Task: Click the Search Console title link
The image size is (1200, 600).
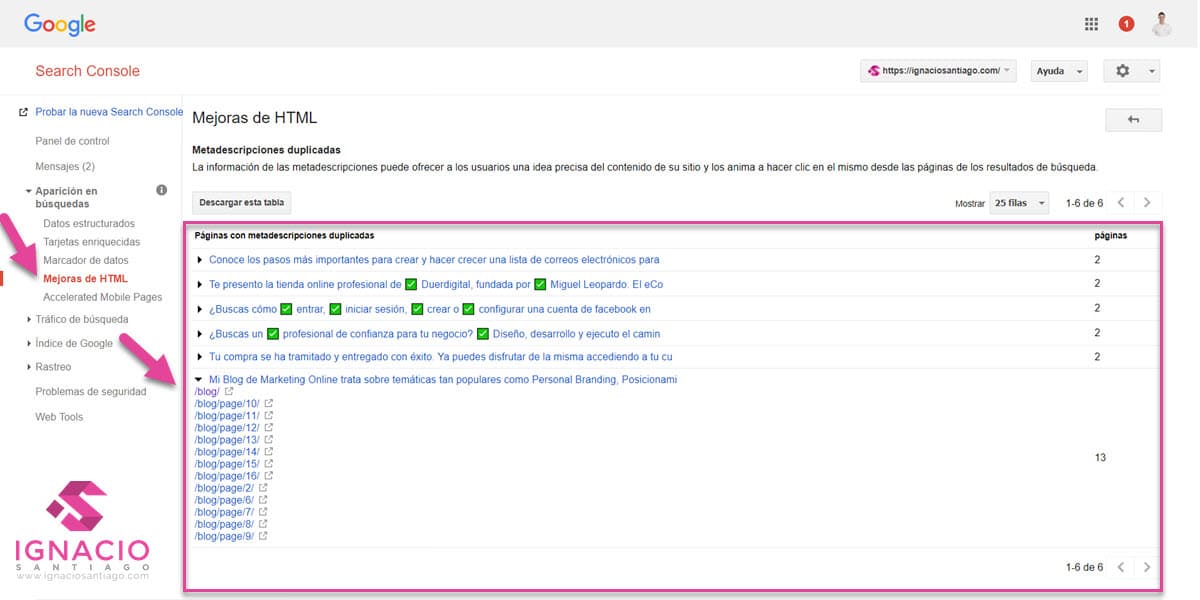Action: pyautogui.click(x=87, y=71)
